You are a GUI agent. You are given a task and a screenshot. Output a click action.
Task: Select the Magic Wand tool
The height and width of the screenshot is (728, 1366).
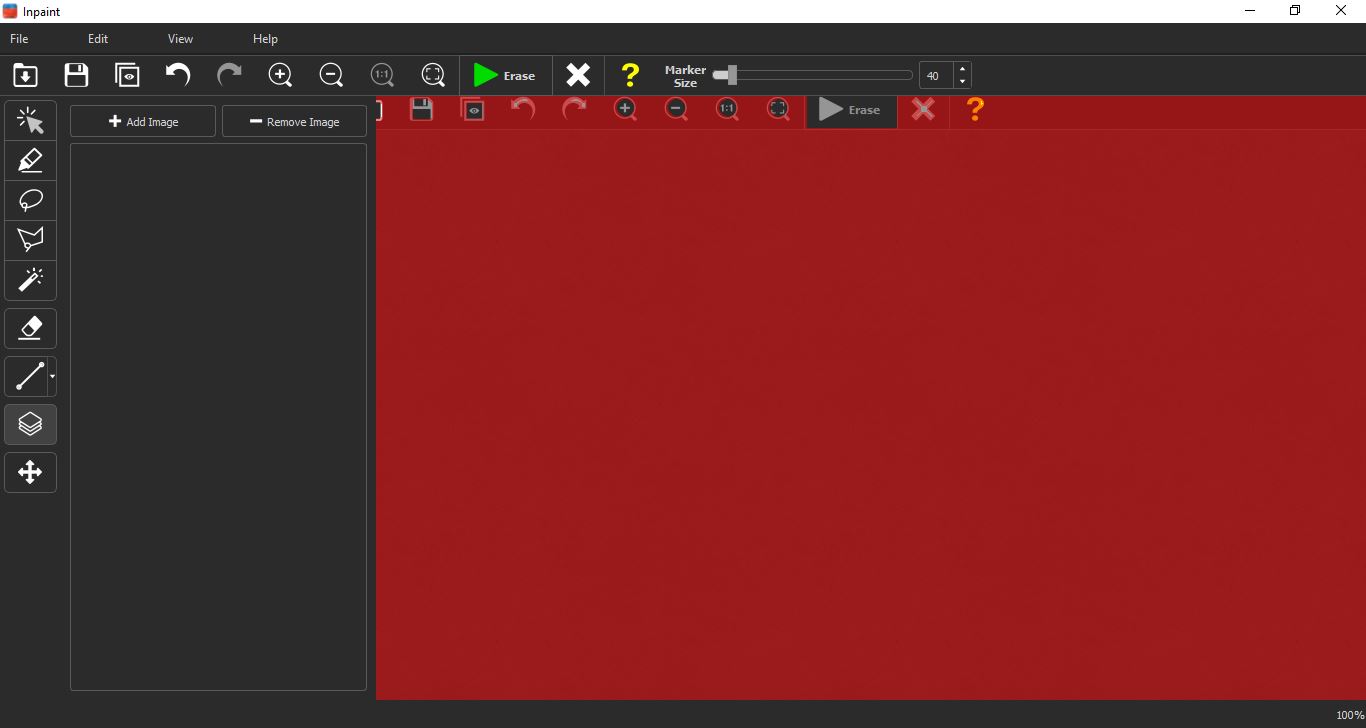30,280
